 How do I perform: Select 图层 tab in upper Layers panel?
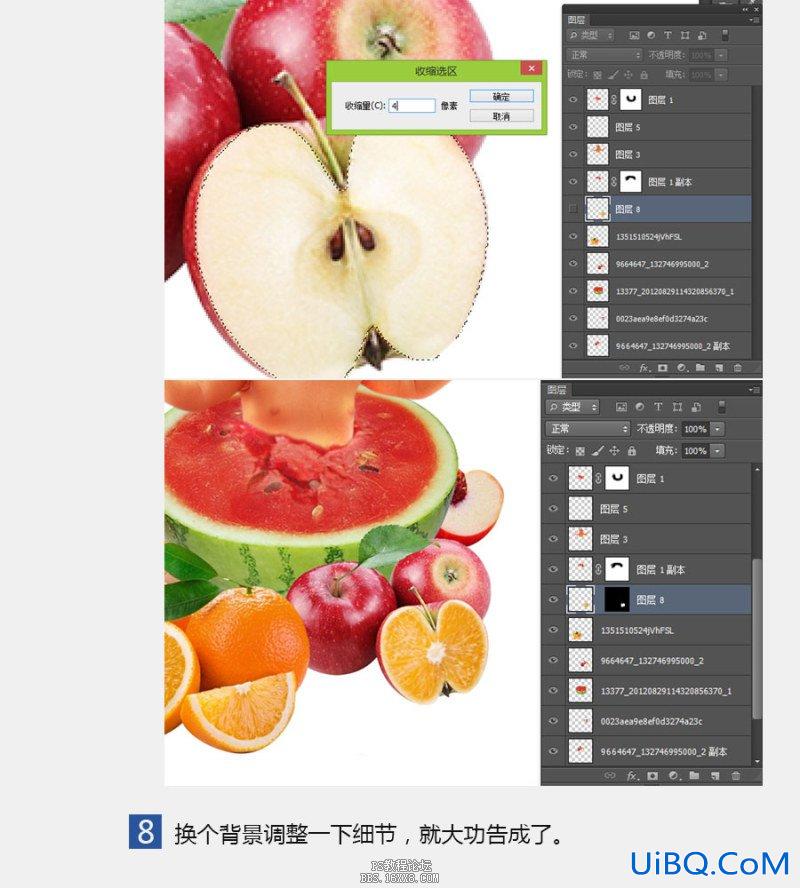[576, 20]
